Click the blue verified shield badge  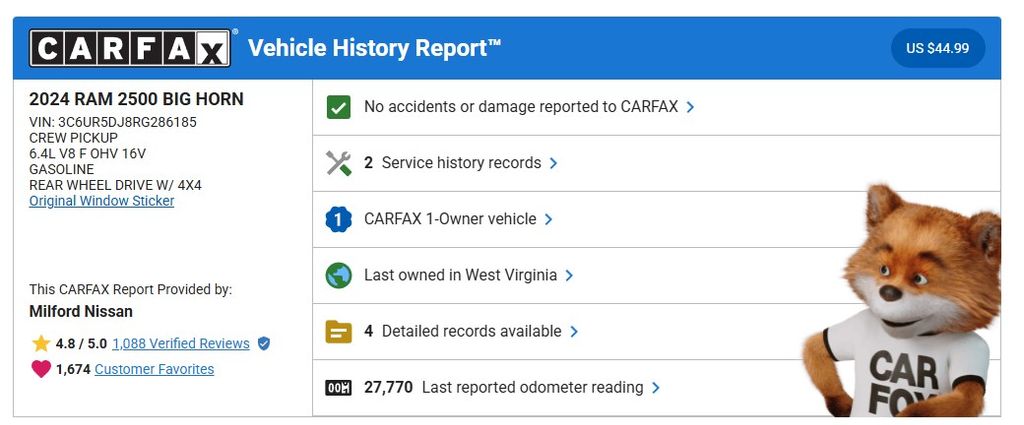point(264,344)
